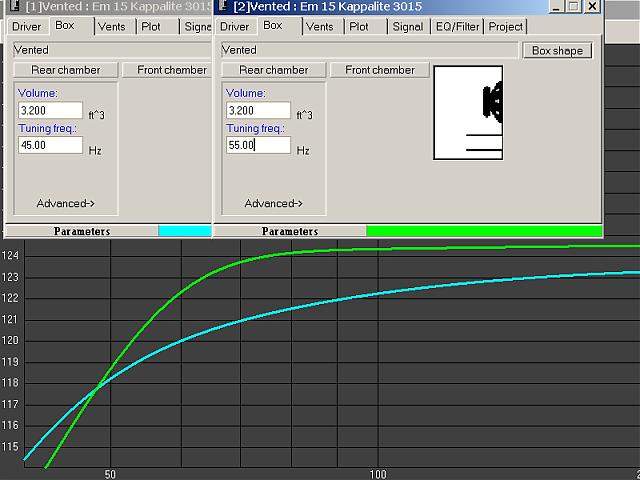Switch to Plot tab in window [2]

coord(359,27)
